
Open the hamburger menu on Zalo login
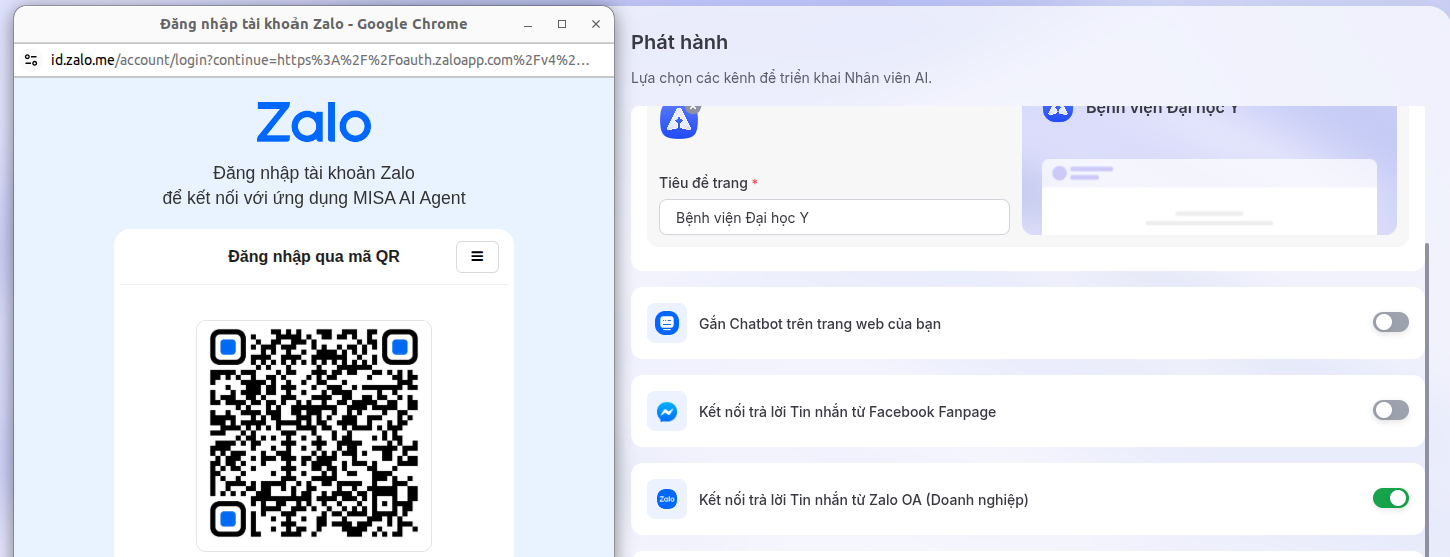477,257
